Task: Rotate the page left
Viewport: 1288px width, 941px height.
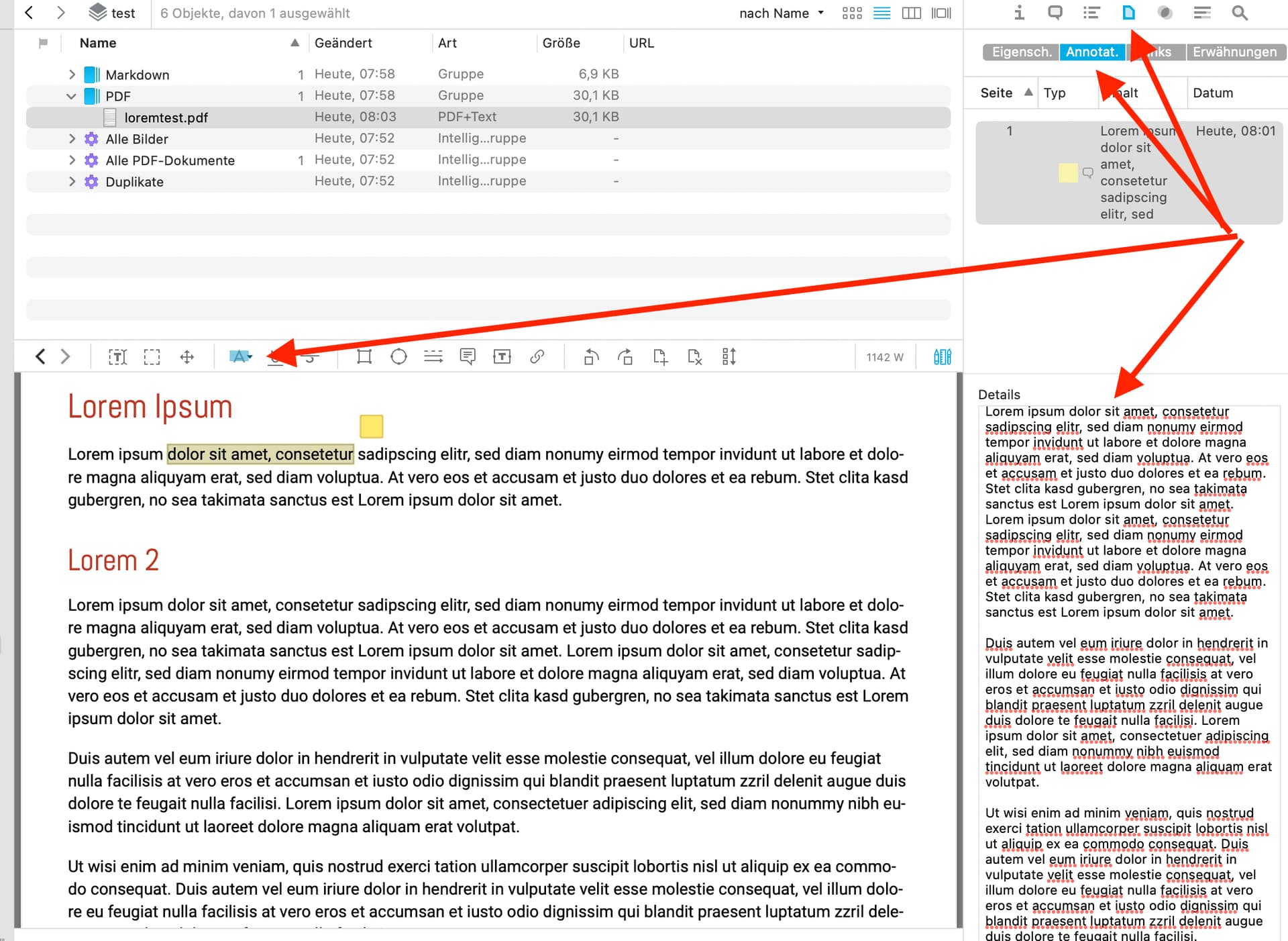Action: 591,356
